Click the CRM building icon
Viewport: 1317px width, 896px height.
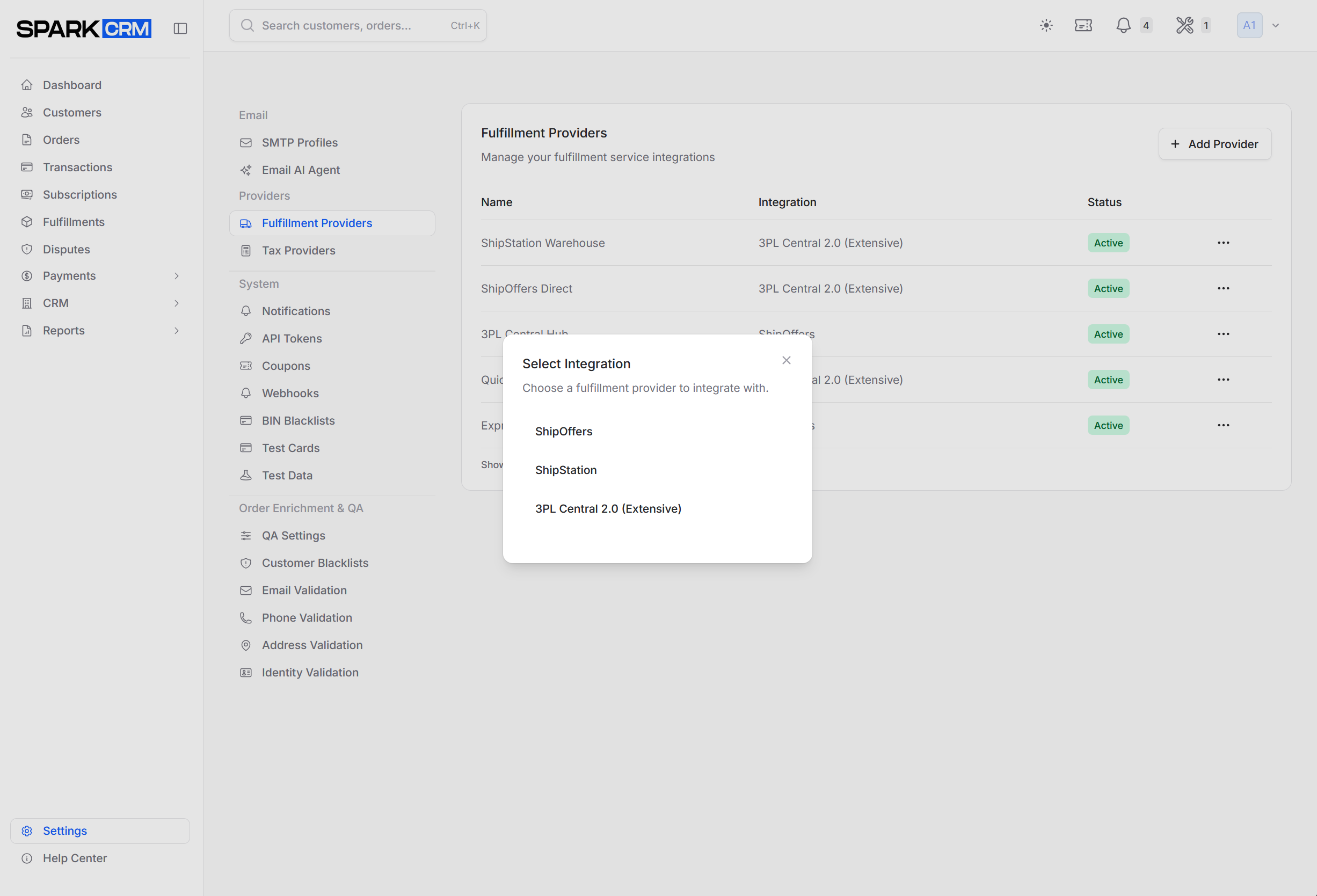point(27,303)
